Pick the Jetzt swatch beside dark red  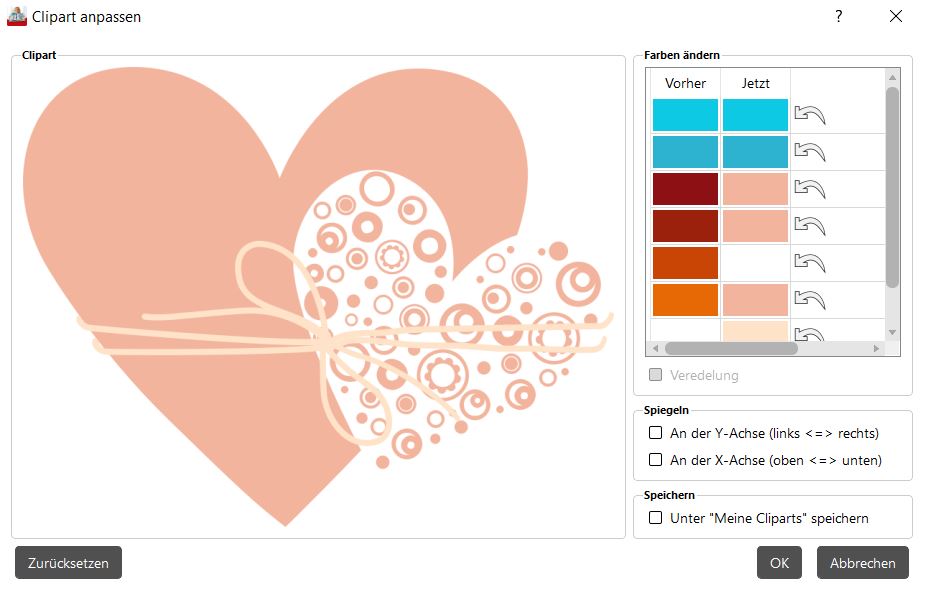[755, 189]
